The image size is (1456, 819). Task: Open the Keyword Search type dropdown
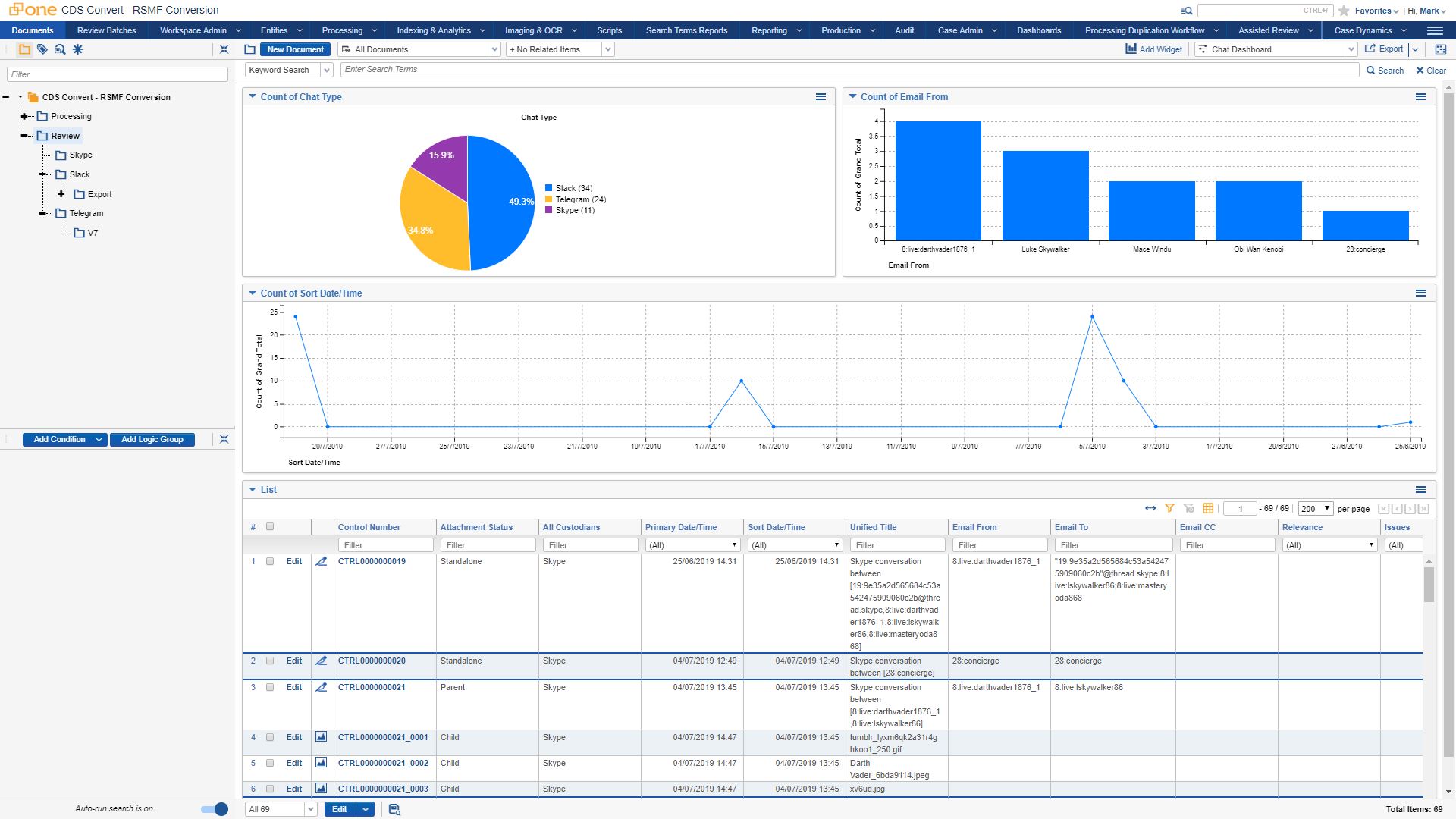tap(327, 70)
